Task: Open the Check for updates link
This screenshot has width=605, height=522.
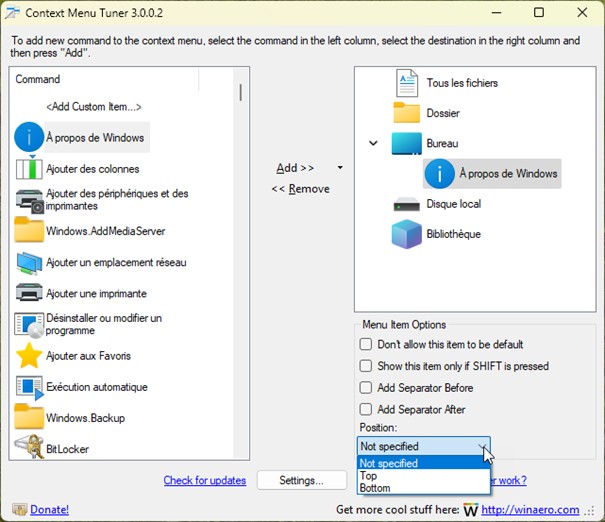Action: click(x=204, y=480)
